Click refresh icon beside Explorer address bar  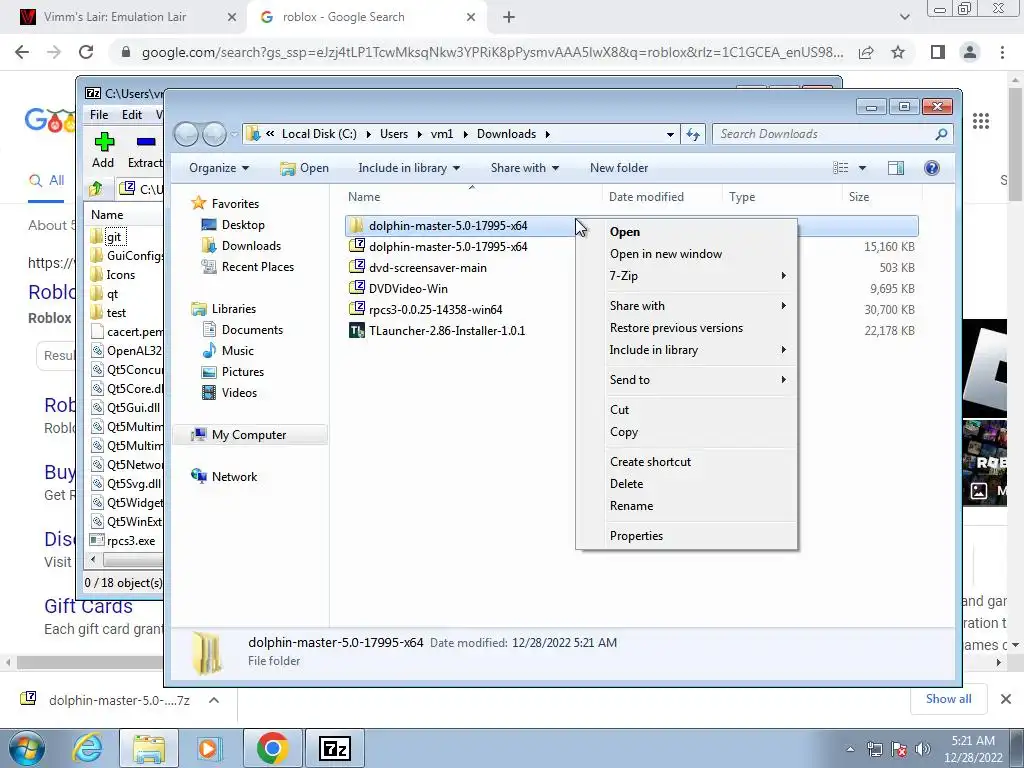tap(693, 135)
